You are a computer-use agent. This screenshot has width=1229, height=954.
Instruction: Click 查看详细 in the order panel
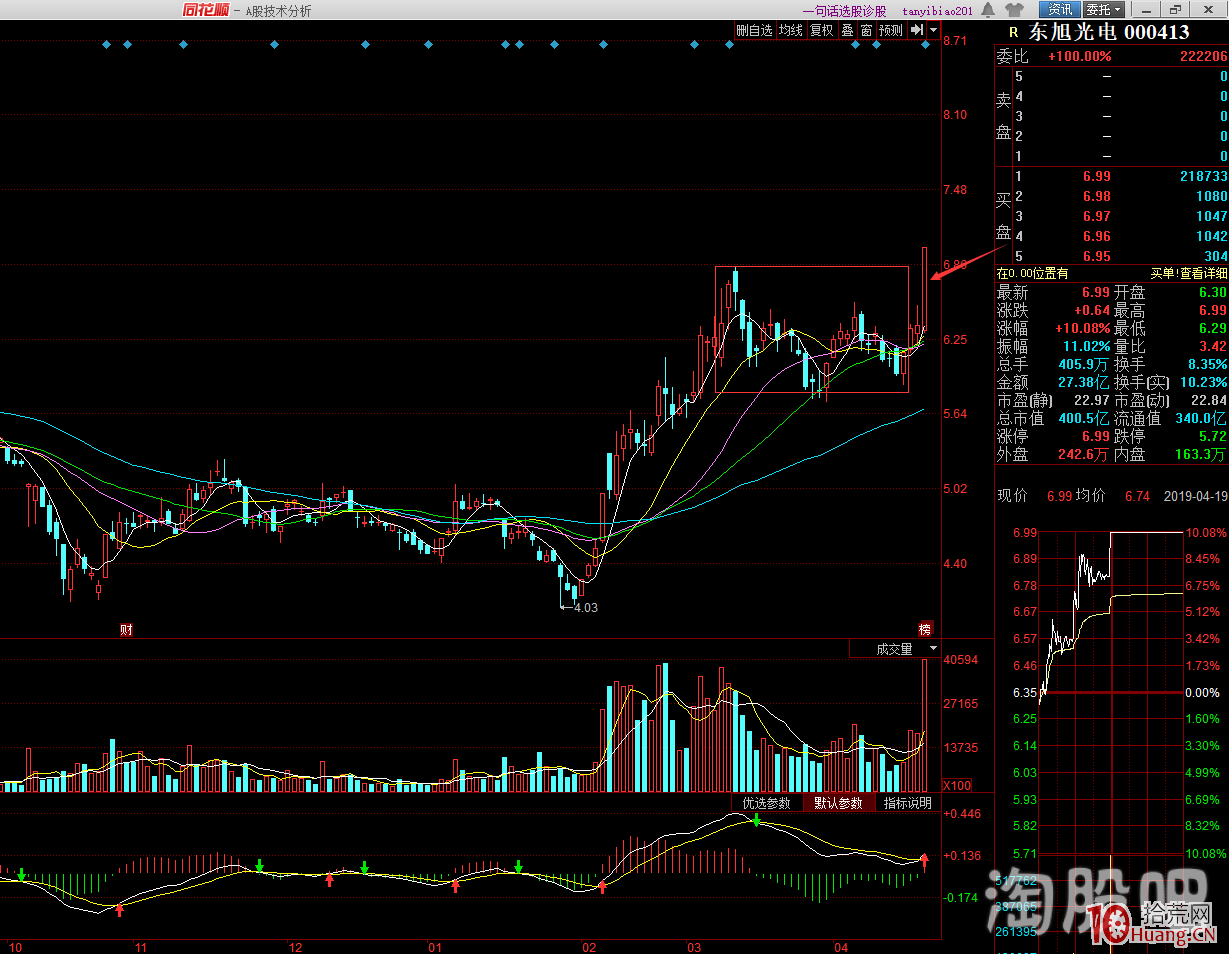(1203, 273)
